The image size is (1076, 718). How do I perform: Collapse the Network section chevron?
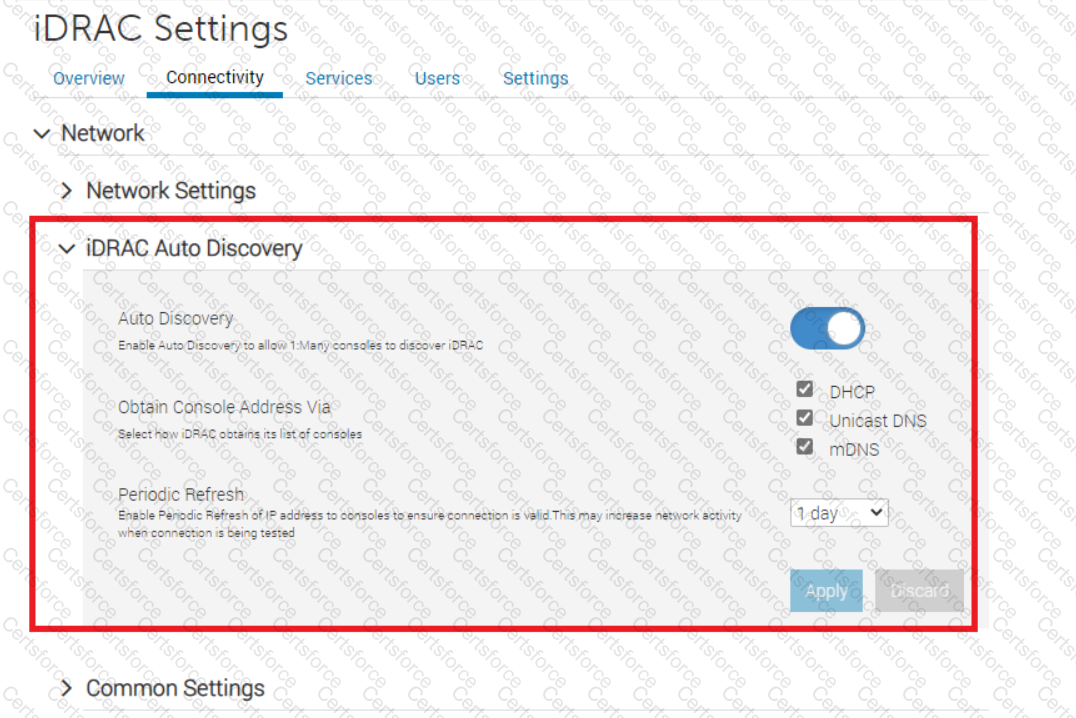42,134
